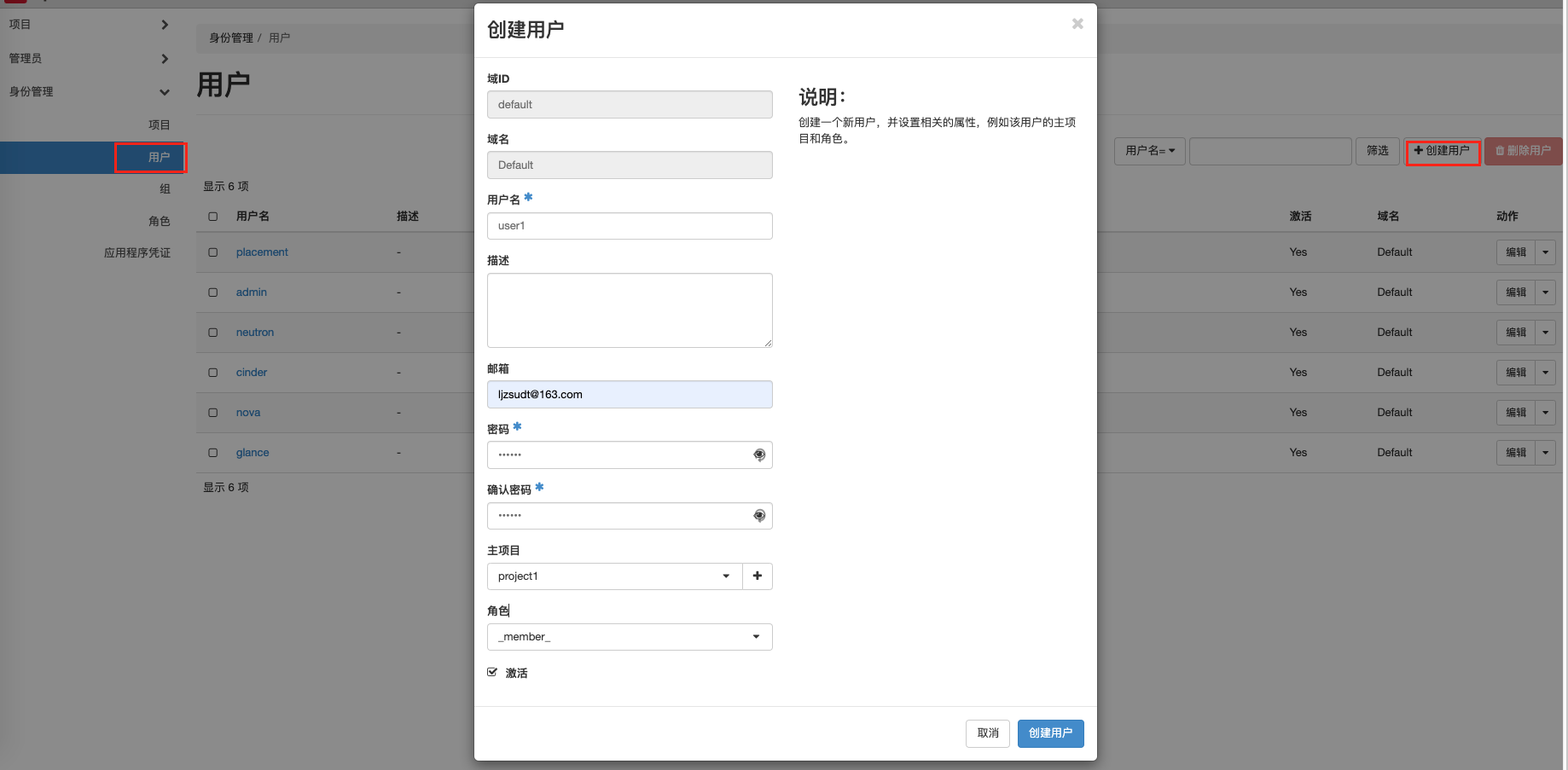This screenshot has width=1568, height=770.
Task: Click the 激活 column header
Action: point(1301,217)
